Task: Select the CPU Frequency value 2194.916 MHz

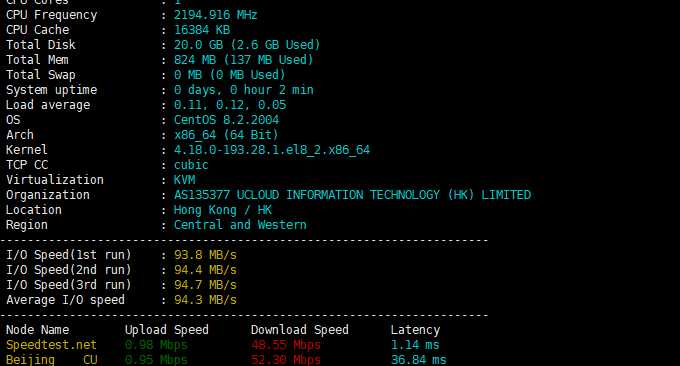Action: click(x=216, y=15)
